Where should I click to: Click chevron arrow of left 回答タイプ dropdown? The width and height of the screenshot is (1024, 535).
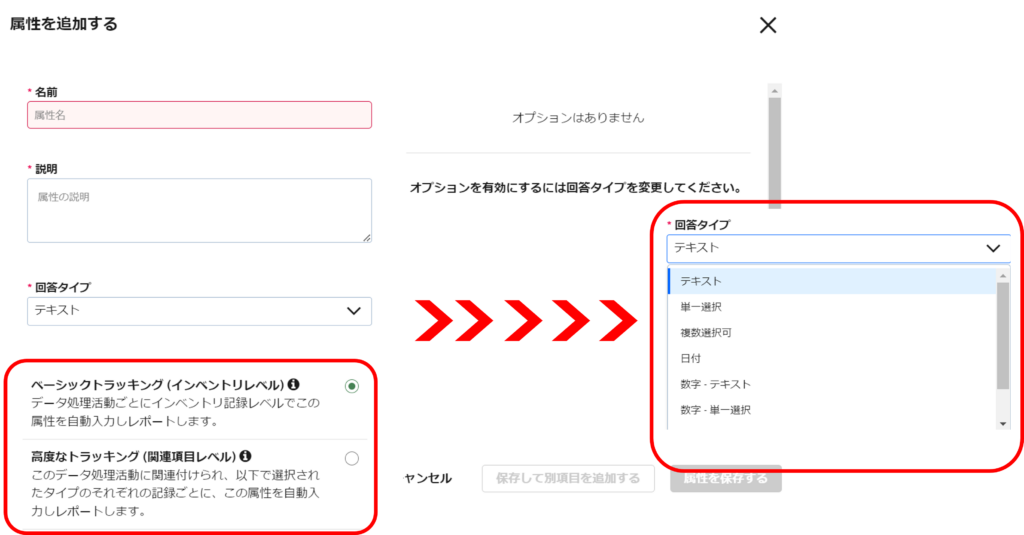pyautogui.click(x=354, y=311)
